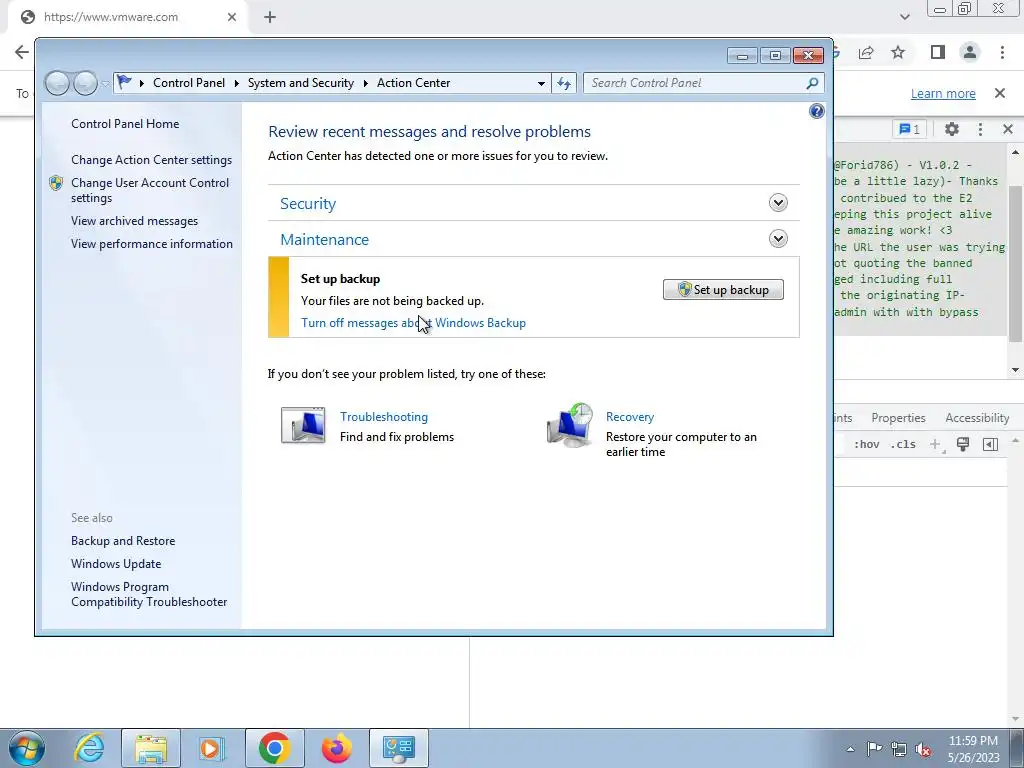The image size is (1024, 768).
Task: Expand the Maintenance section chevron
Action: click(778, 238)
